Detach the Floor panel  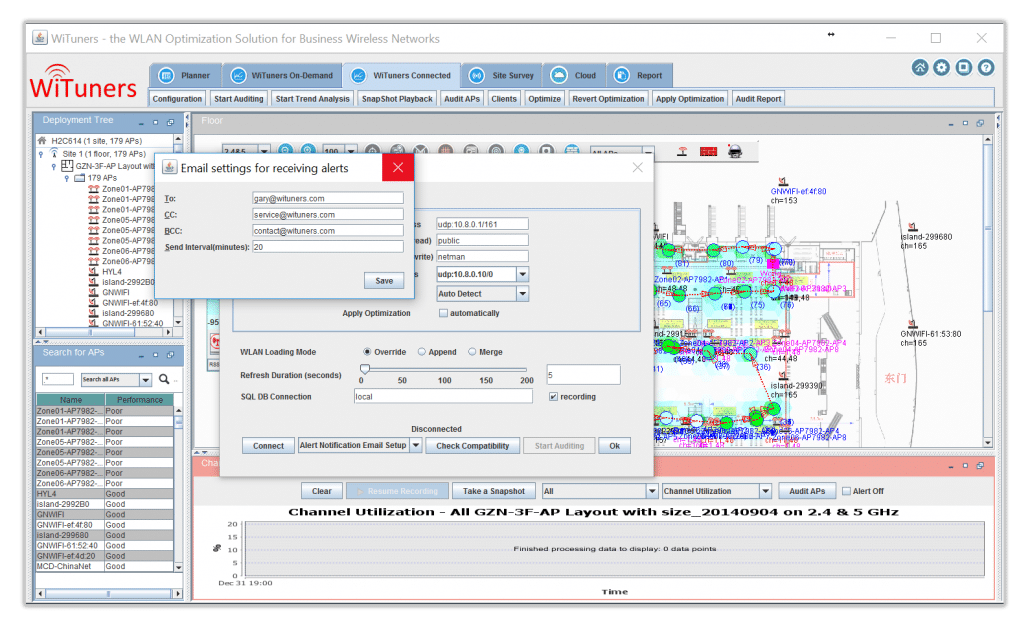point(980,123)
